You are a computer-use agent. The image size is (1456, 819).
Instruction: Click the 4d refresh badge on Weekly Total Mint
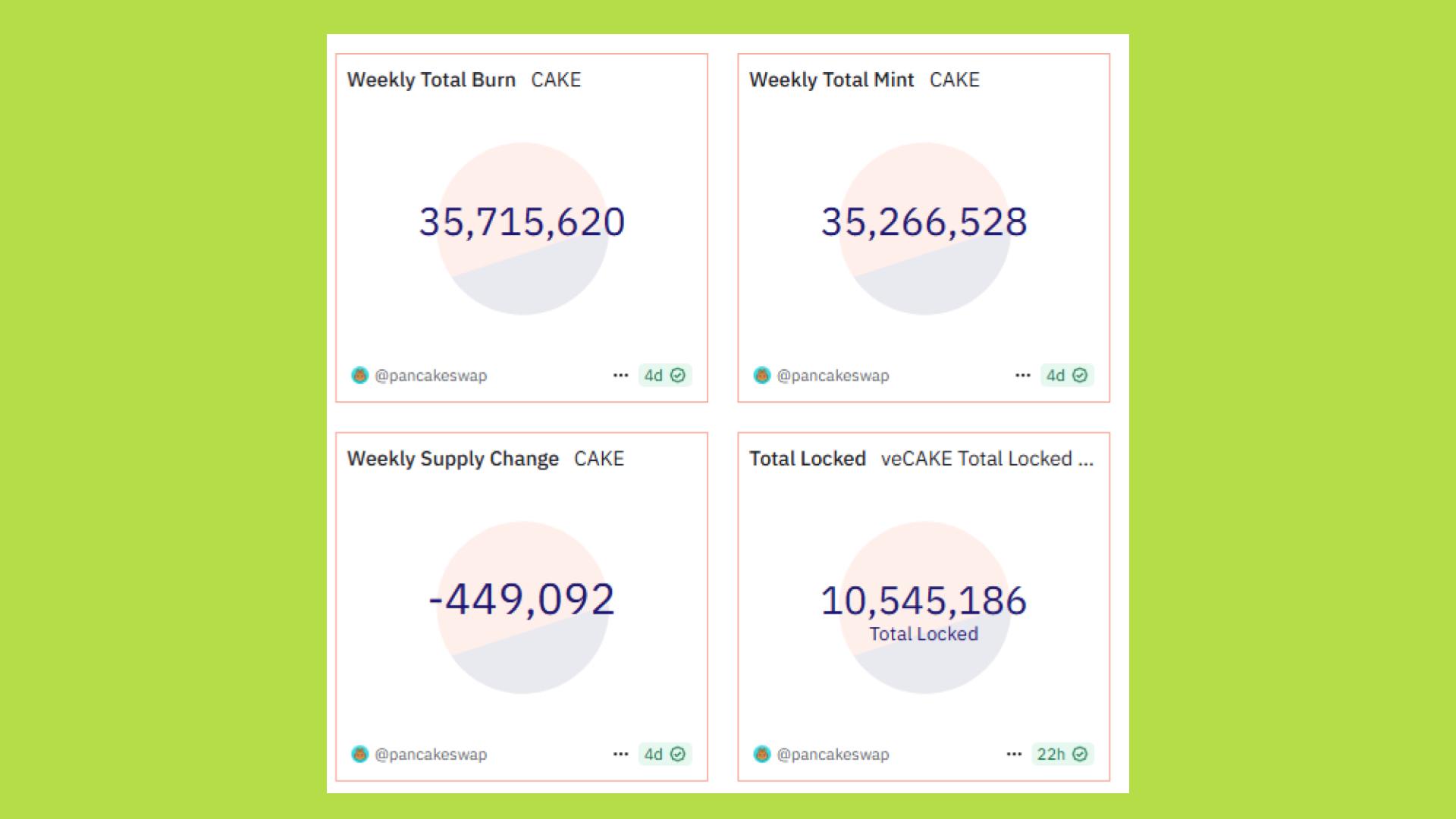(x=1056, y=375)
